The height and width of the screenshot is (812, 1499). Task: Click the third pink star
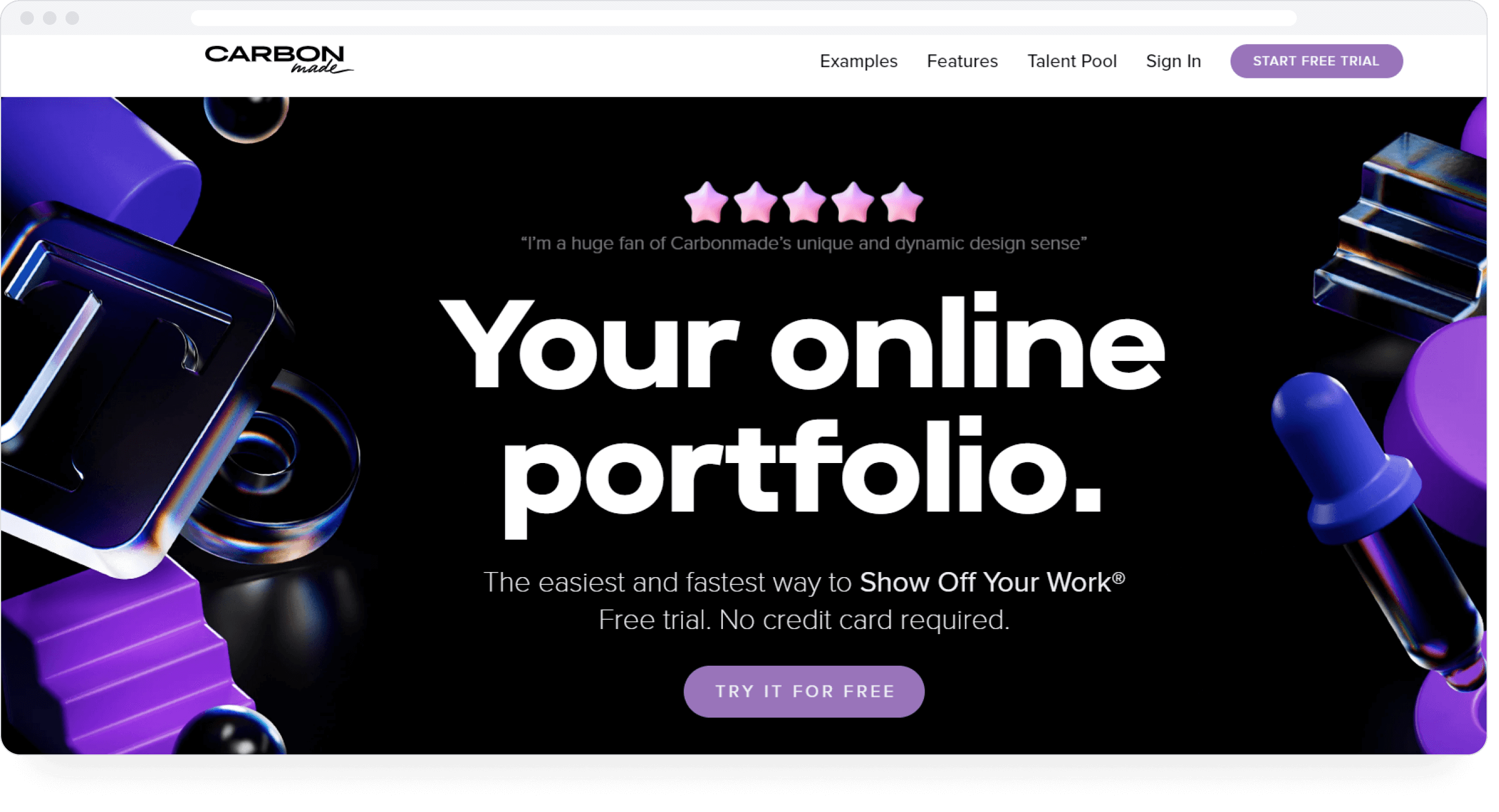(804, 202)
